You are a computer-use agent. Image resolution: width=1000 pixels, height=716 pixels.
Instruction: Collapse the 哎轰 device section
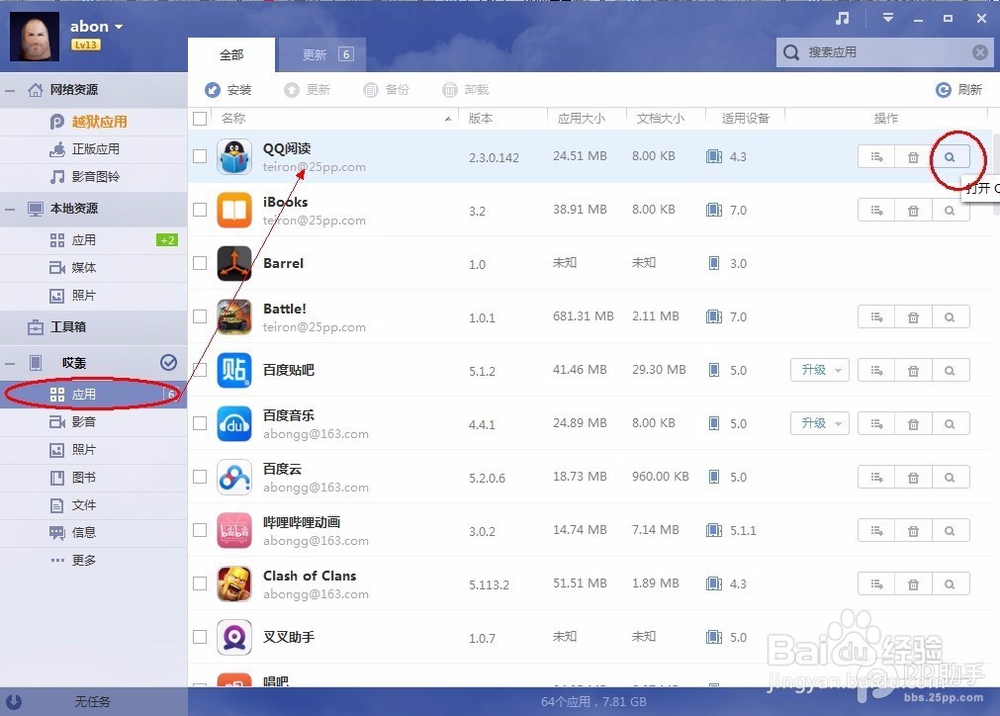pos(10,363)
